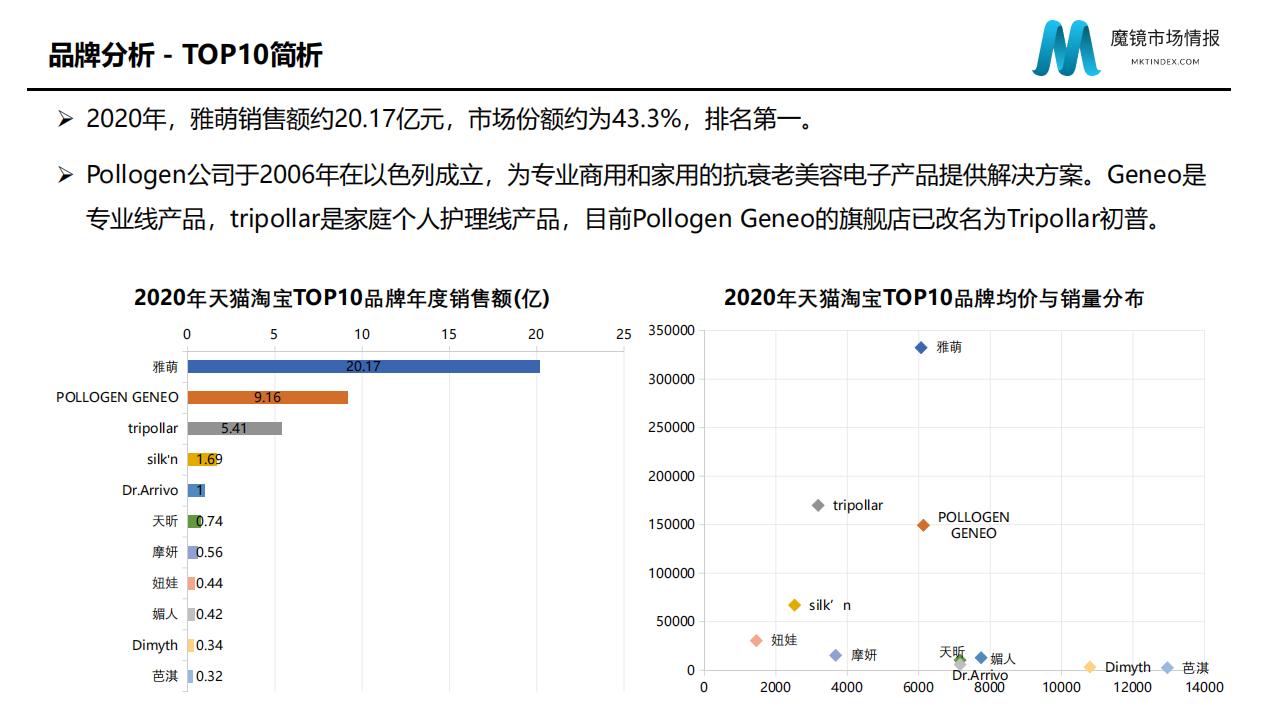Click the 魔镜市场情报 logo icon
This screenshot has height=720, width=1280.
pyautogui.click(x=1066, y=48)
